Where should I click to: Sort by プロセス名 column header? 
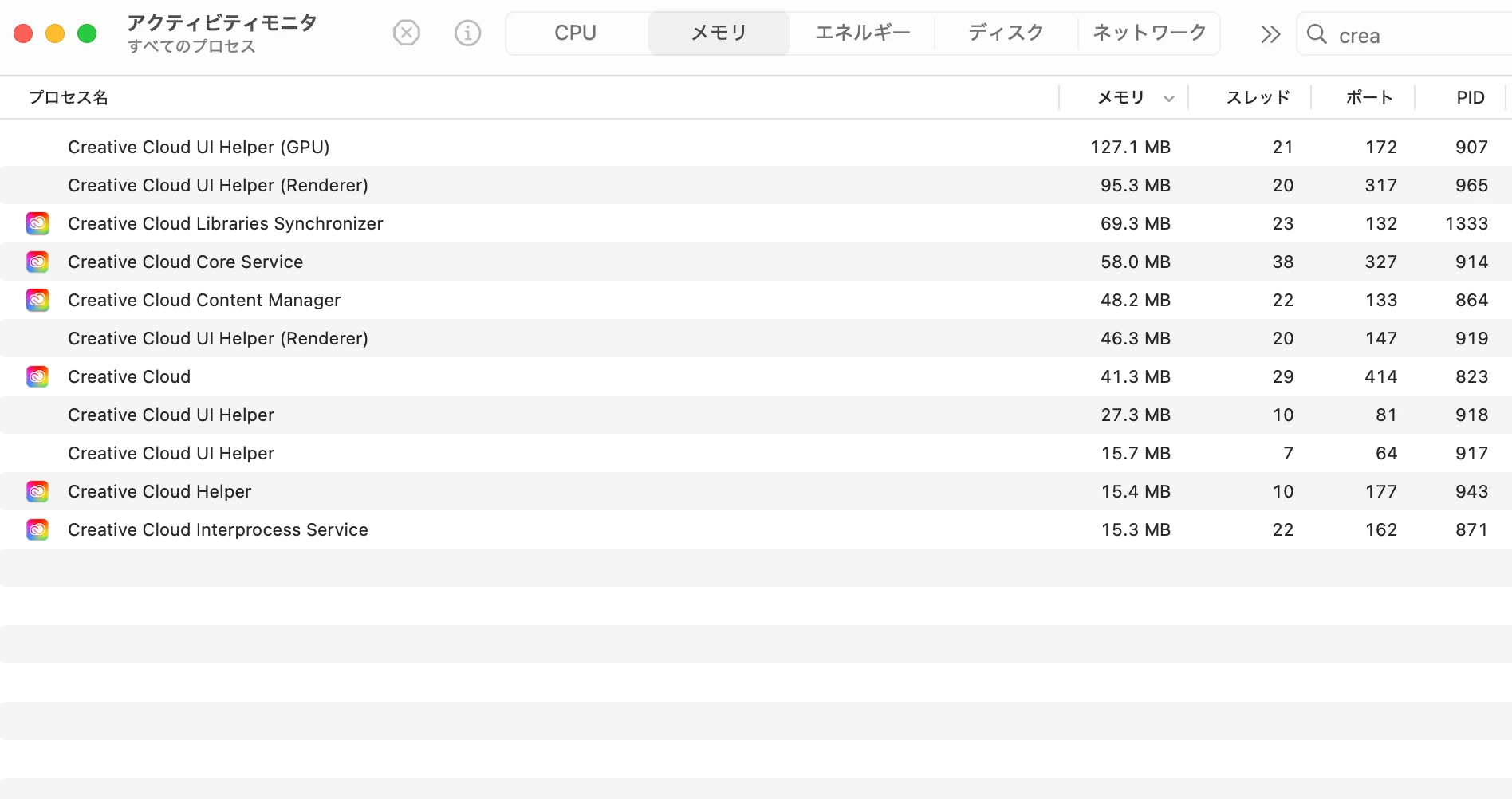69,97
